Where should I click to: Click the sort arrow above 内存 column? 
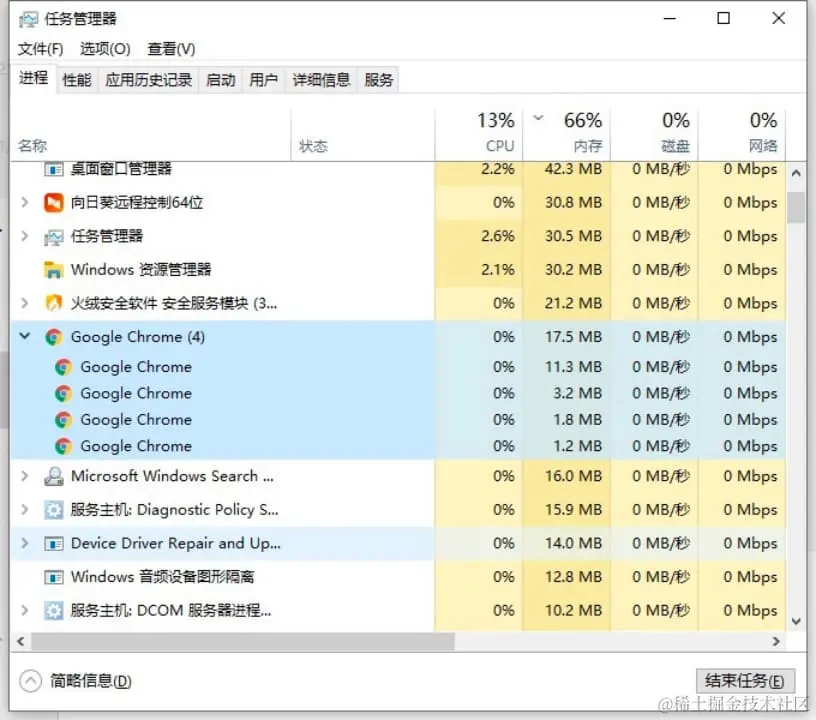coord(539,118)
